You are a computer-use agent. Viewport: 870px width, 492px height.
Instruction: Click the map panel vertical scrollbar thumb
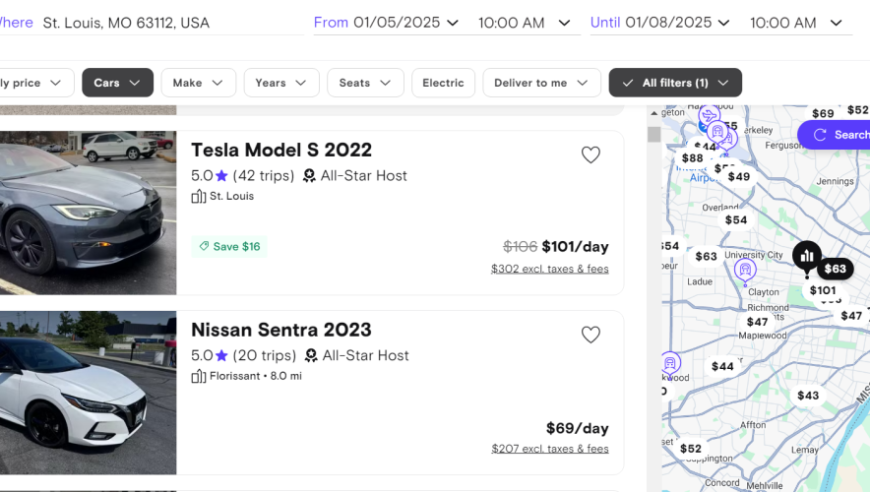pyautogui.click(x=654, y=134)
